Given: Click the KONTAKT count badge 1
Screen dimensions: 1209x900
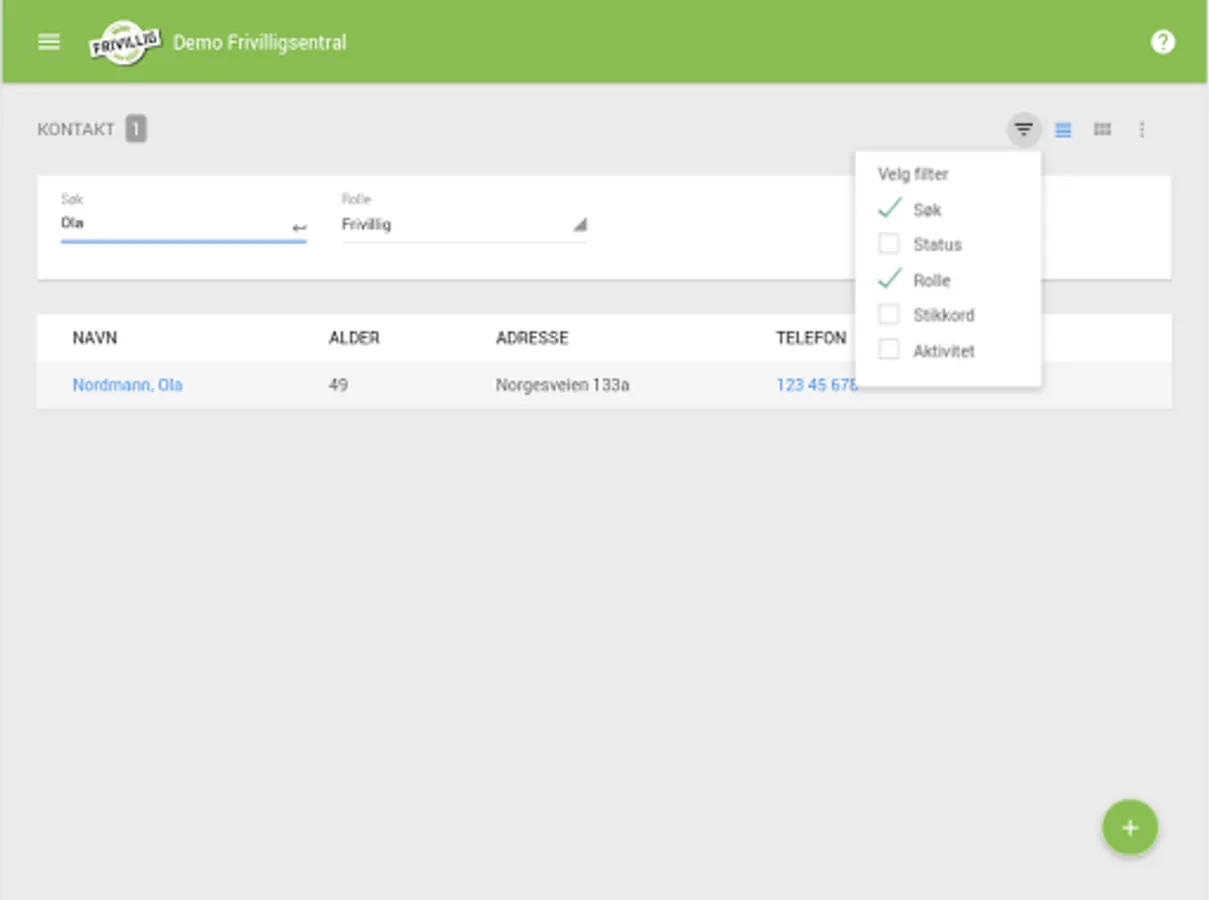Looking at the screenshot, I should (x=136, y=129).
